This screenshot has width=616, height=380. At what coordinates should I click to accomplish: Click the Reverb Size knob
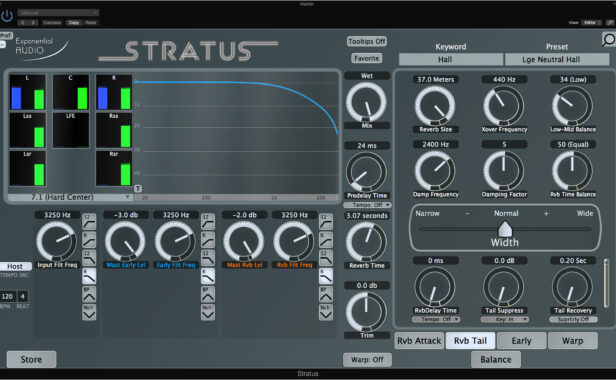pos(435,106)
